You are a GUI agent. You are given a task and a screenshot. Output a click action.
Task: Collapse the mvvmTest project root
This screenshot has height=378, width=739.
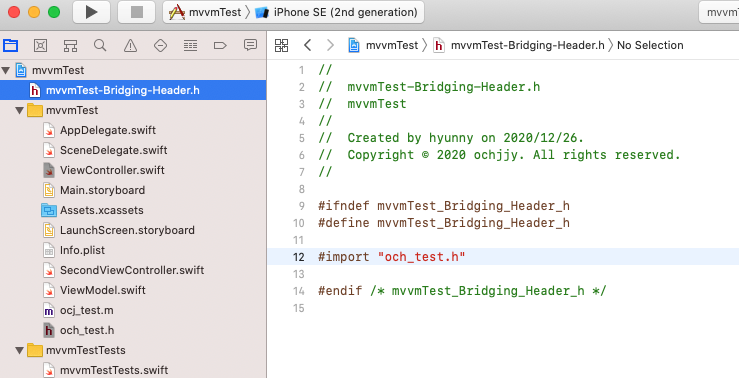point(6,71)
